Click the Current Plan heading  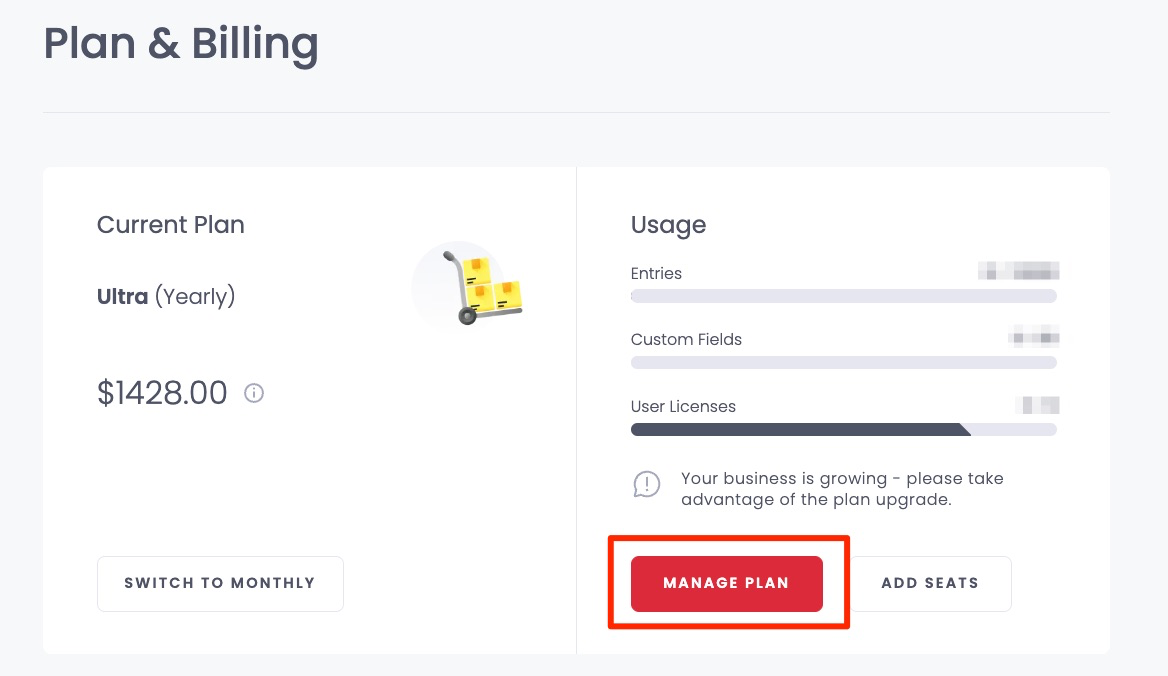pyautogui.click(x=171, y=225)
